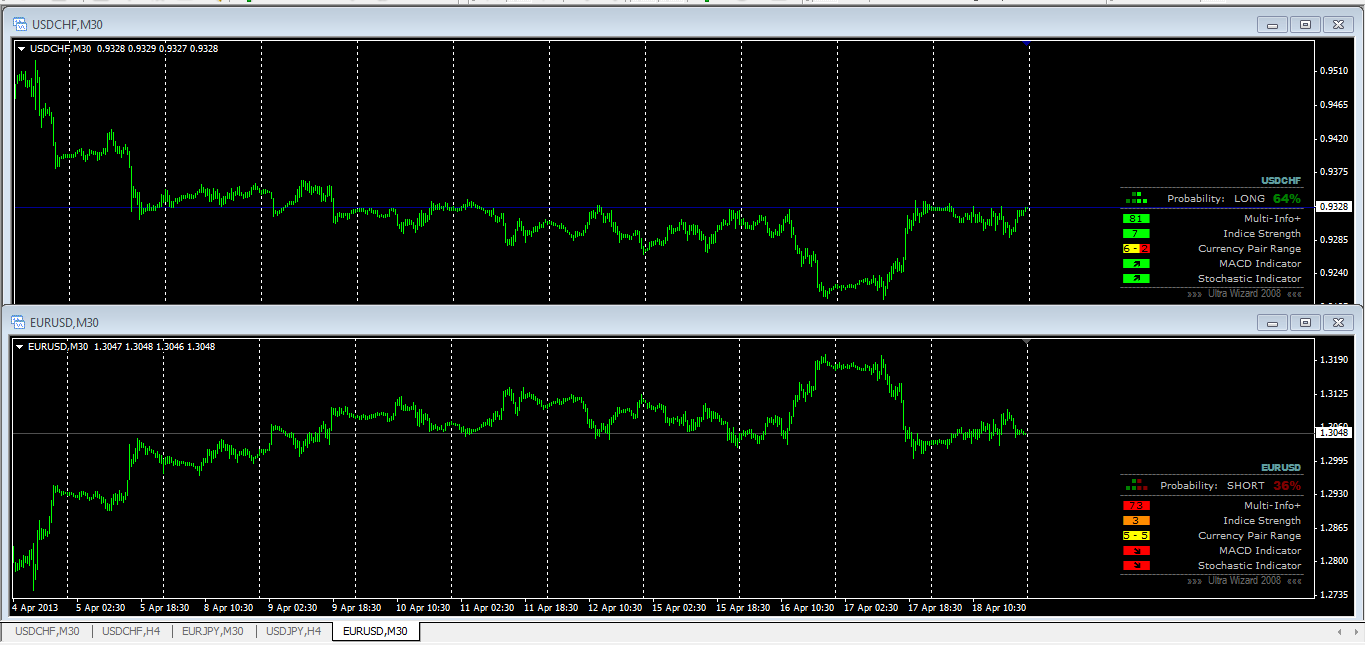Click Indice Strength label in EURUSD panel
Viewport: 1365px width, 645px height.
pos(1262,521)
